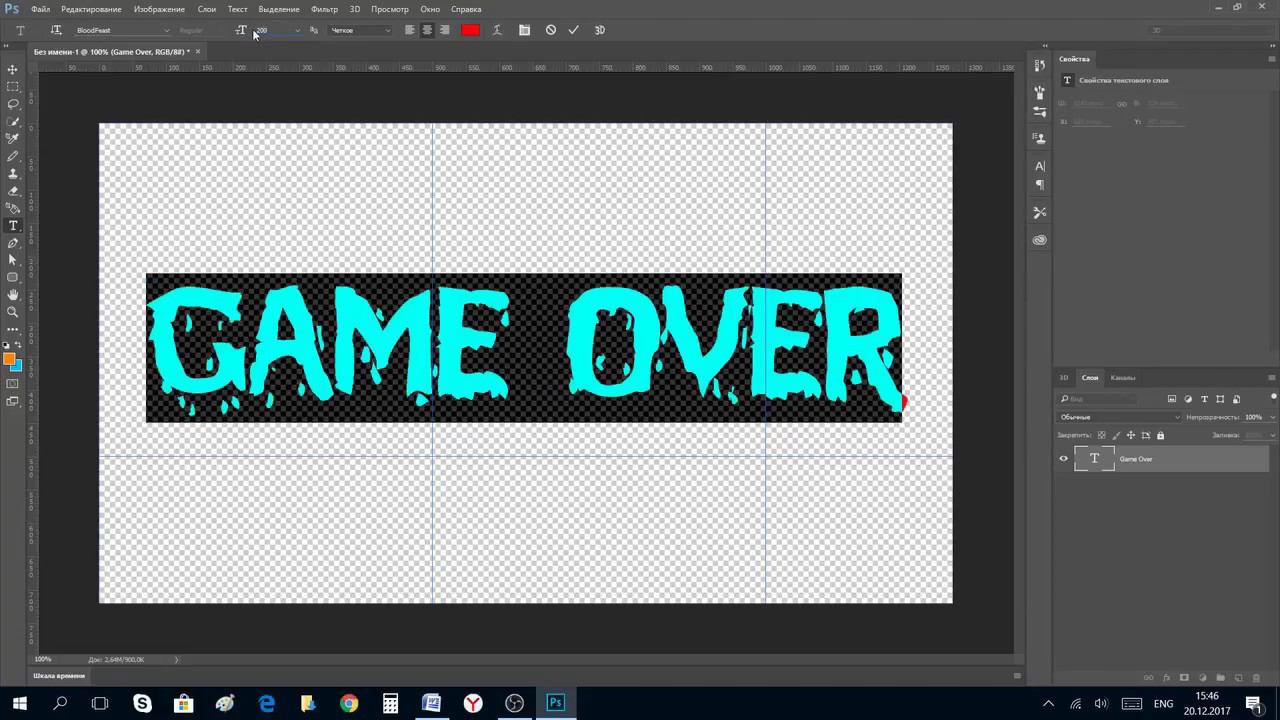Toggle the Character and Paragraph panels
The height and width of the screenshot is (720, 1280).
click(524, 30)
